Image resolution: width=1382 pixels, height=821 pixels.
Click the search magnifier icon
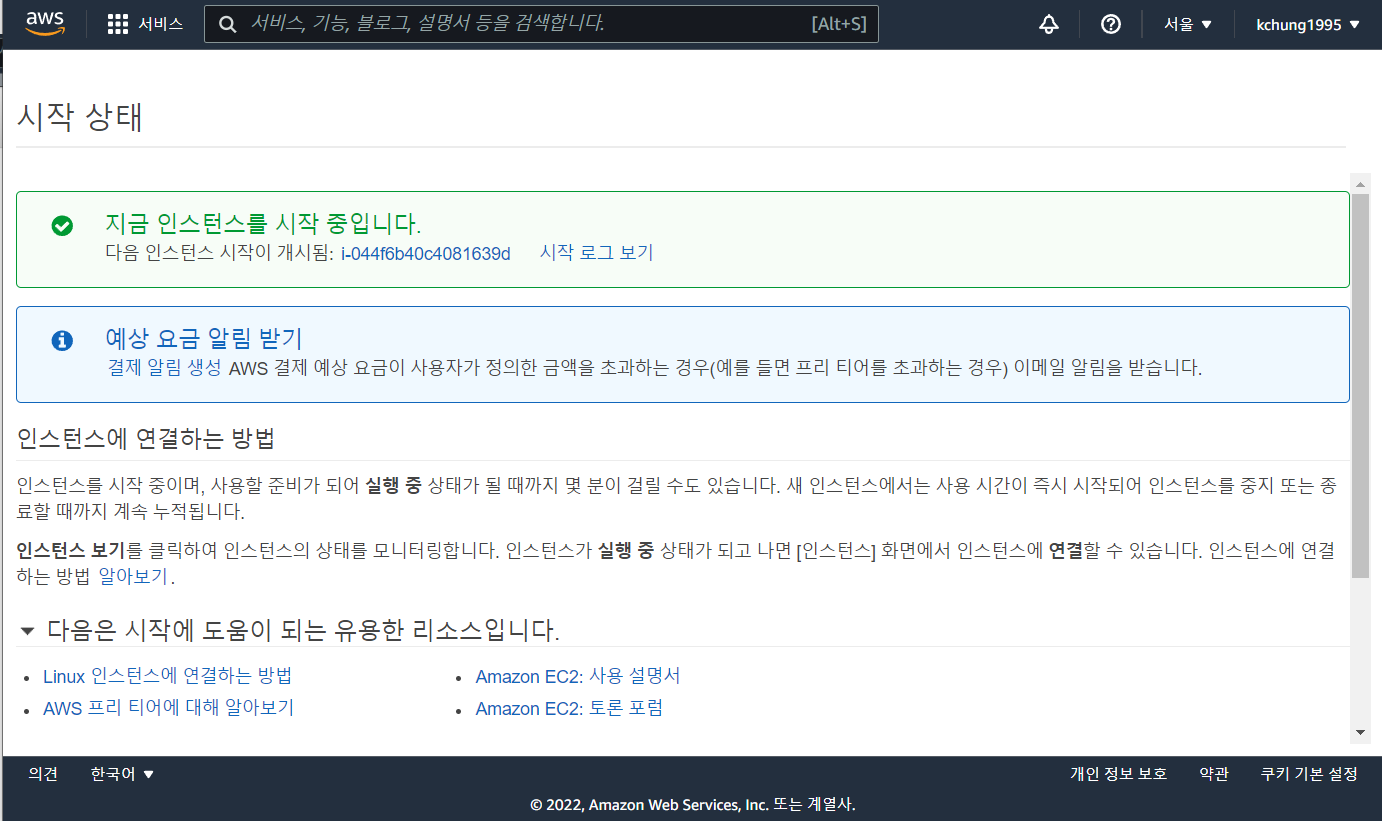[x=228, y=24]
